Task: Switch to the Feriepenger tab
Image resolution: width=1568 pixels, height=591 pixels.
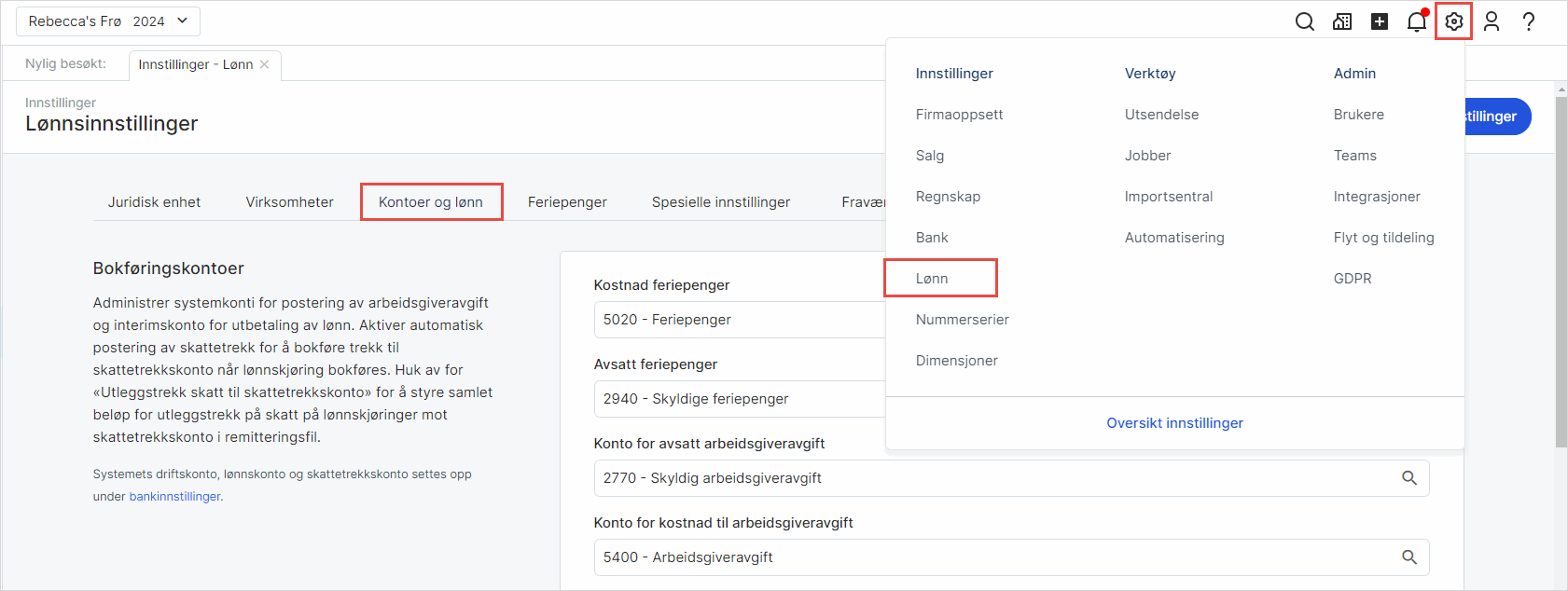Action: point(567,202)
